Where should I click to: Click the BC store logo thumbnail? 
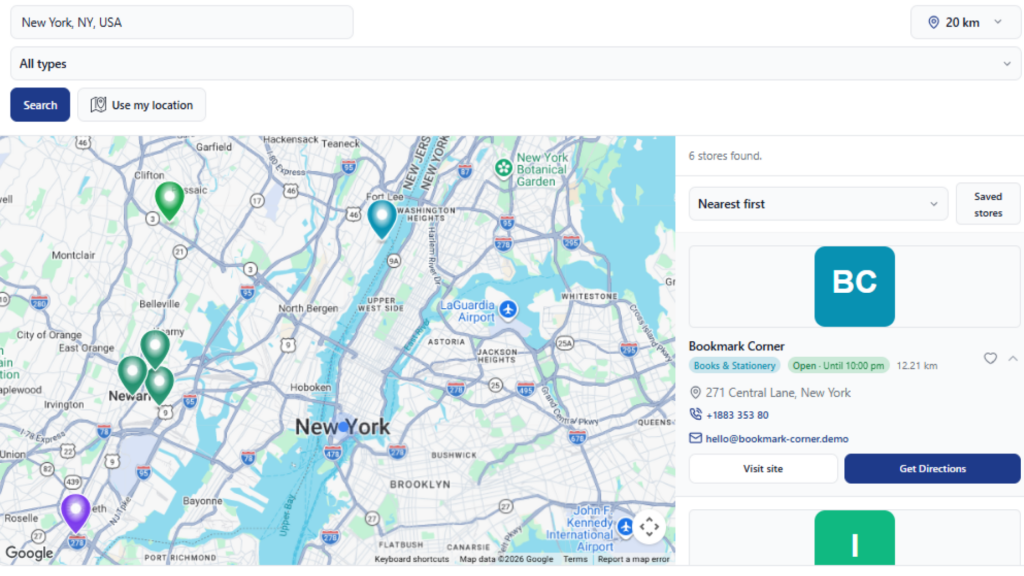(854, 286)
